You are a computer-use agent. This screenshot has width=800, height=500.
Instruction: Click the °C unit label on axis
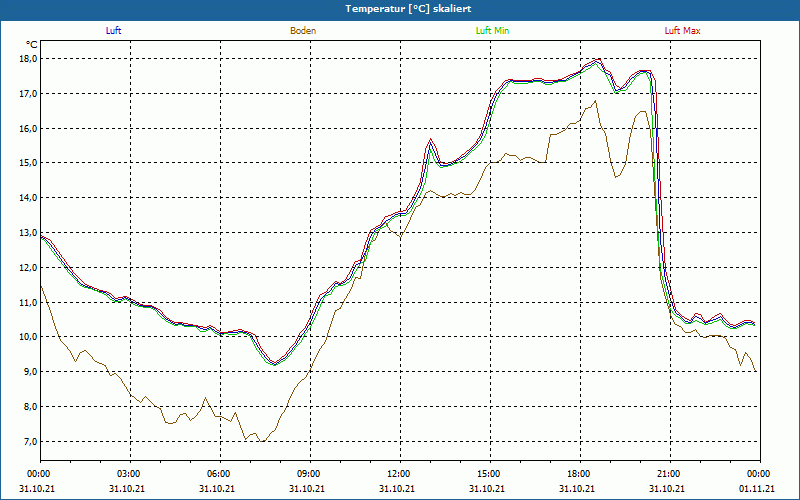(32, 45)
